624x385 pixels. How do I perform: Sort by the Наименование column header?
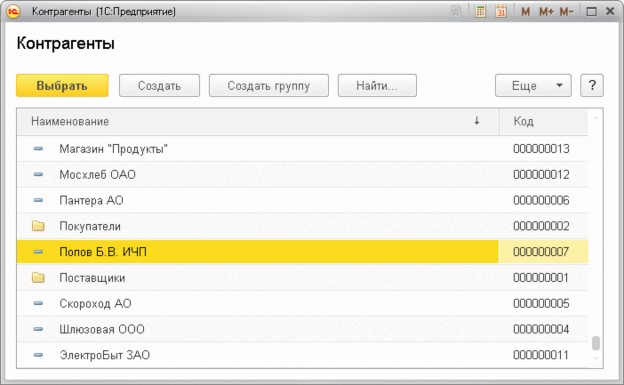pos(258,121)
